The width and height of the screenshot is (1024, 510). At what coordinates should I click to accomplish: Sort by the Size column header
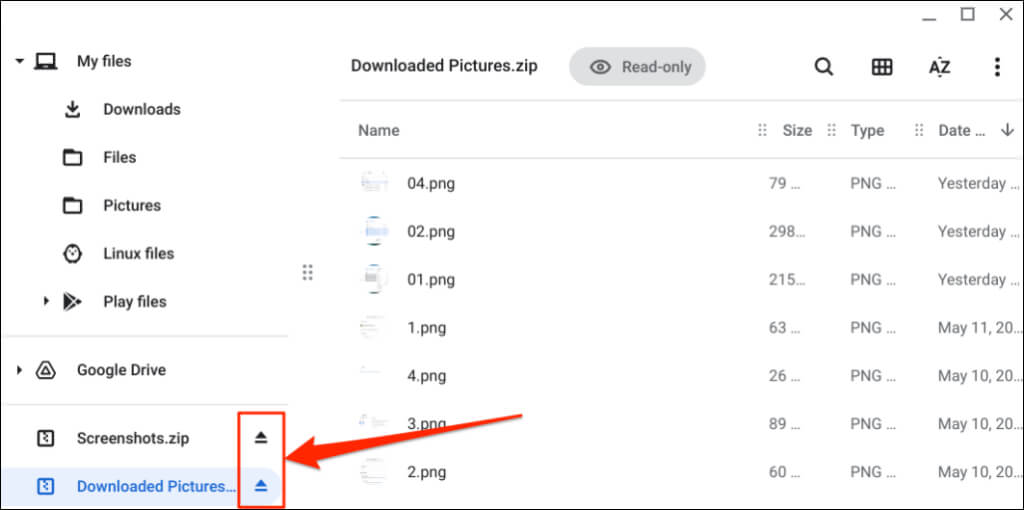tap(797, 130)
